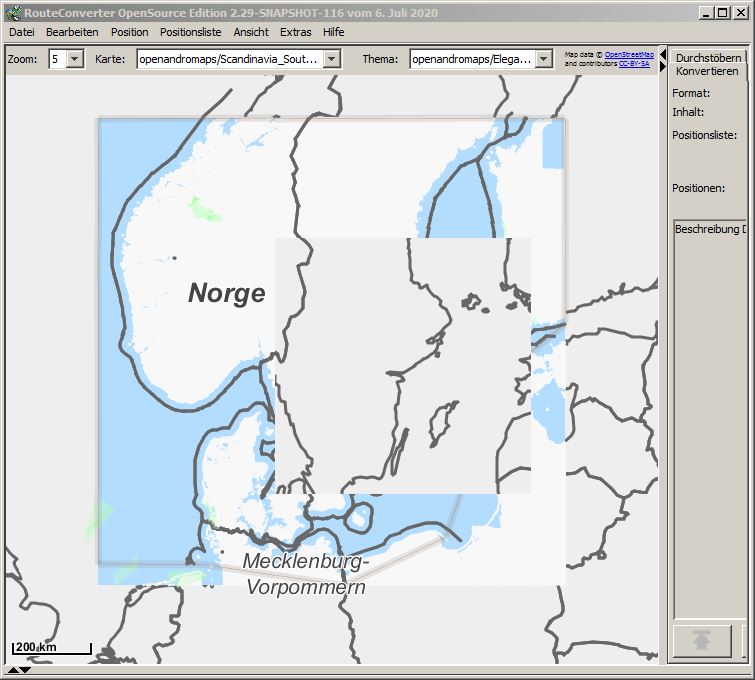The width and height of the screenshot is (755, 680).
Task: Click the left-pointing split pane arrow
Action: (x=662, y=53)
